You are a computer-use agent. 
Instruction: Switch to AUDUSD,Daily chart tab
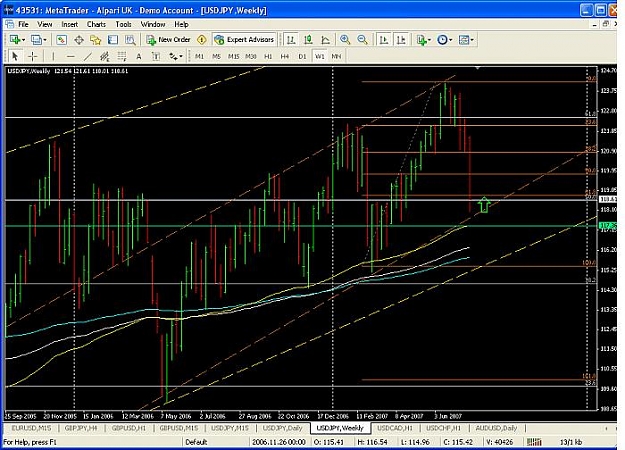pyautogui.click(x=496, y=428)
